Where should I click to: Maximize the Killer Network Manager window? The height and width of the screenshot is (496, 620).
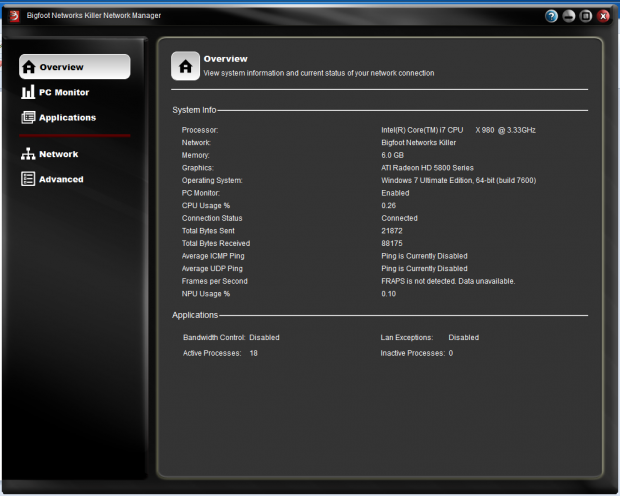(x=586, y=16)
